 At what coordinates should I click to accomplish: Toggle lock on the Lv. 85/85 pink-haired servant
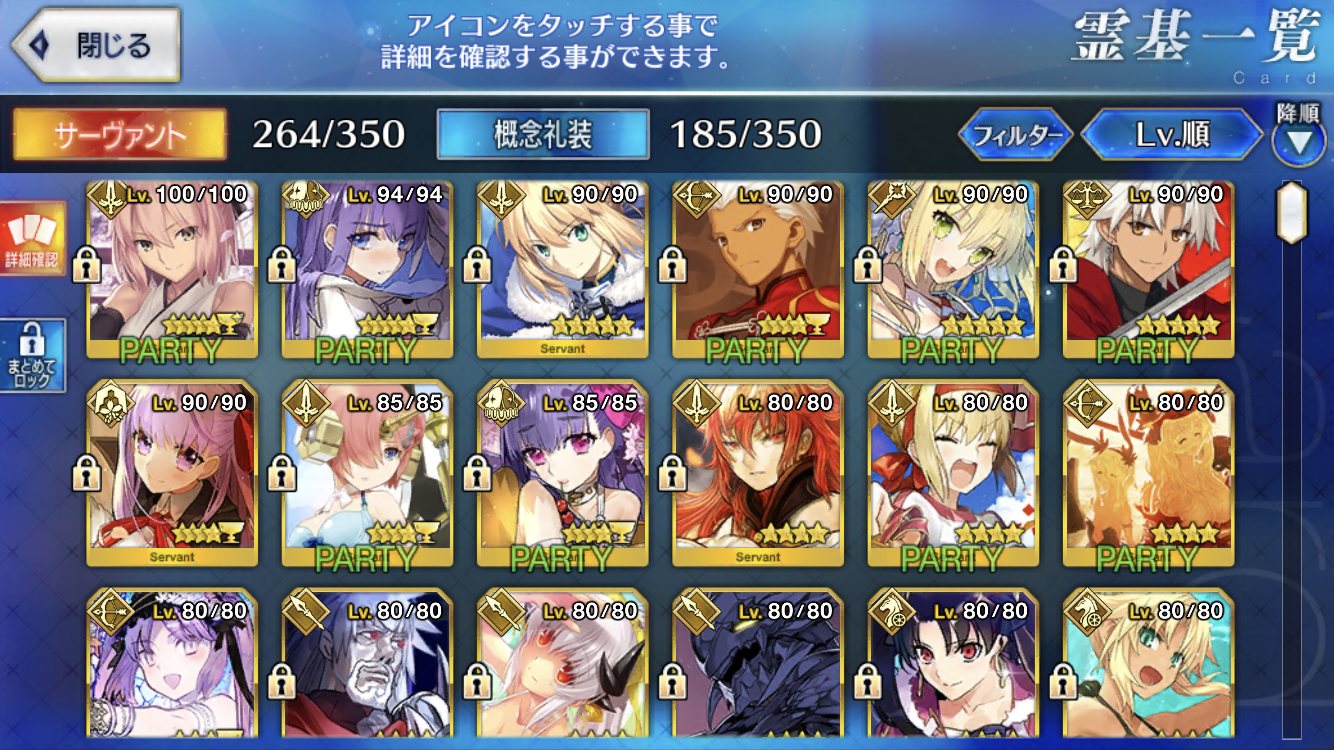pos(283,472)
